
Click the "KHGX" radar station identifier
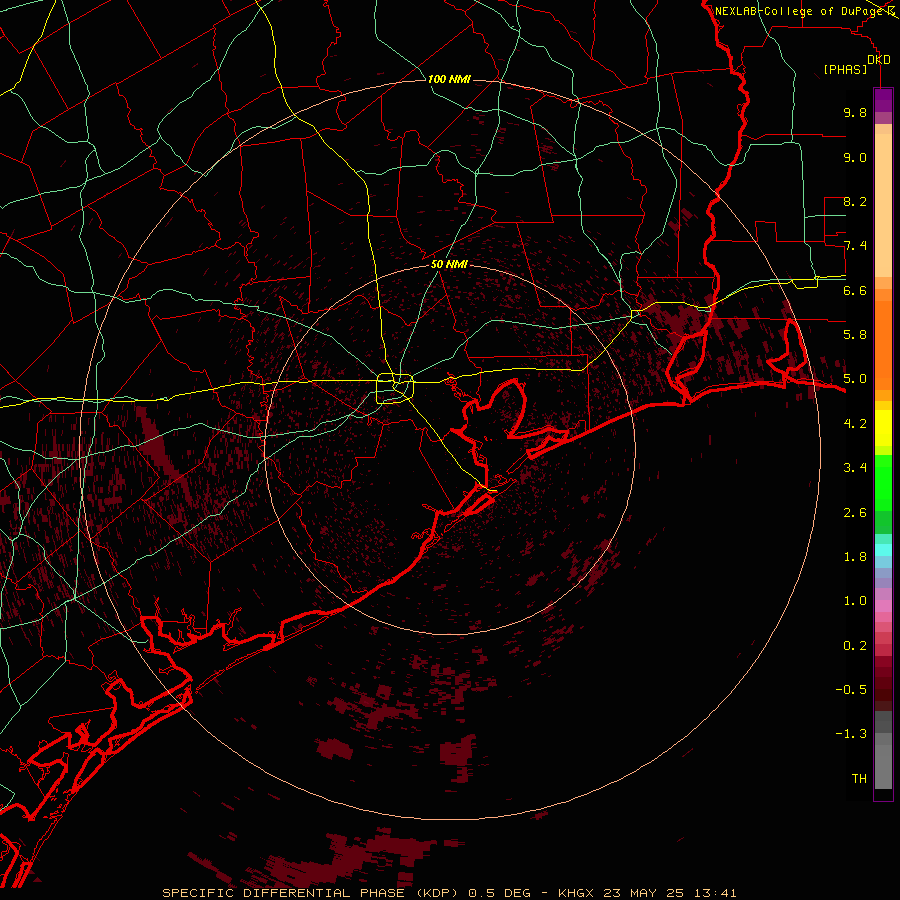577,893
